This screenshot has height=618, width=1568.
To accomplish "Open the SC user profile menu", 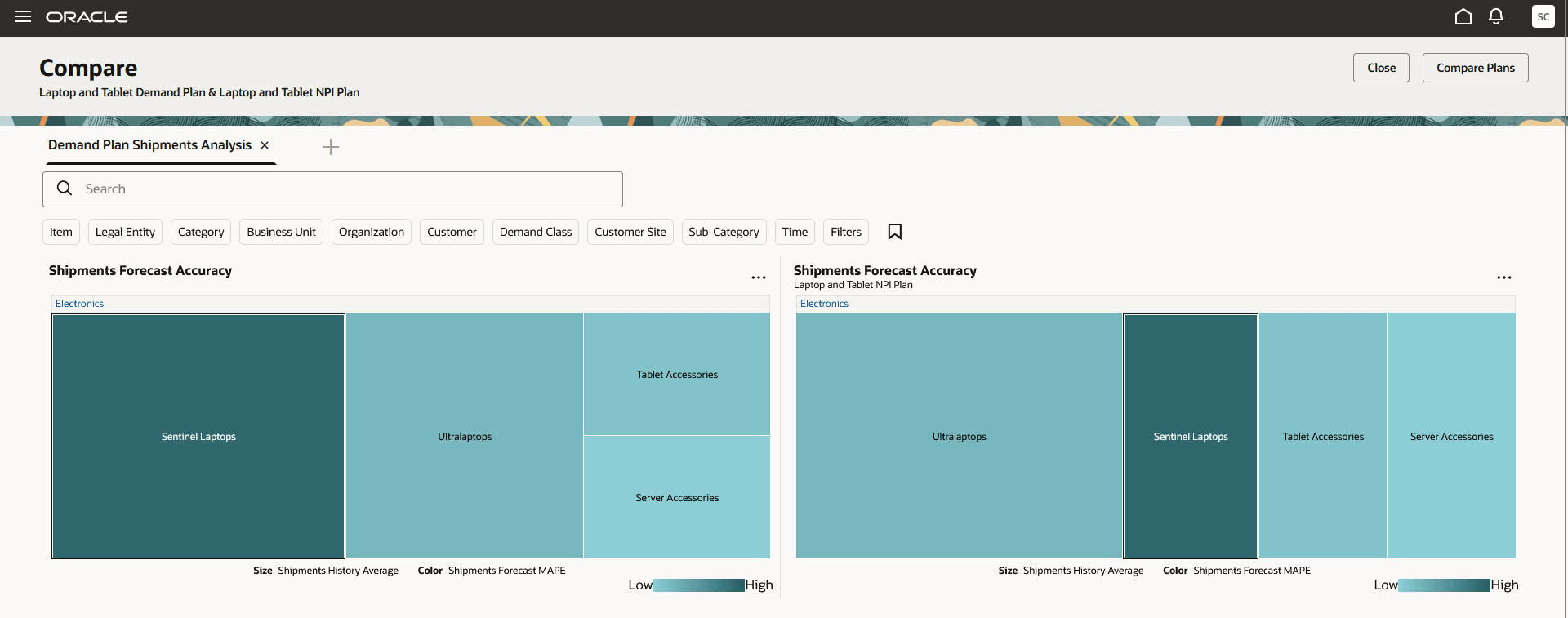I will point(1543,17).
